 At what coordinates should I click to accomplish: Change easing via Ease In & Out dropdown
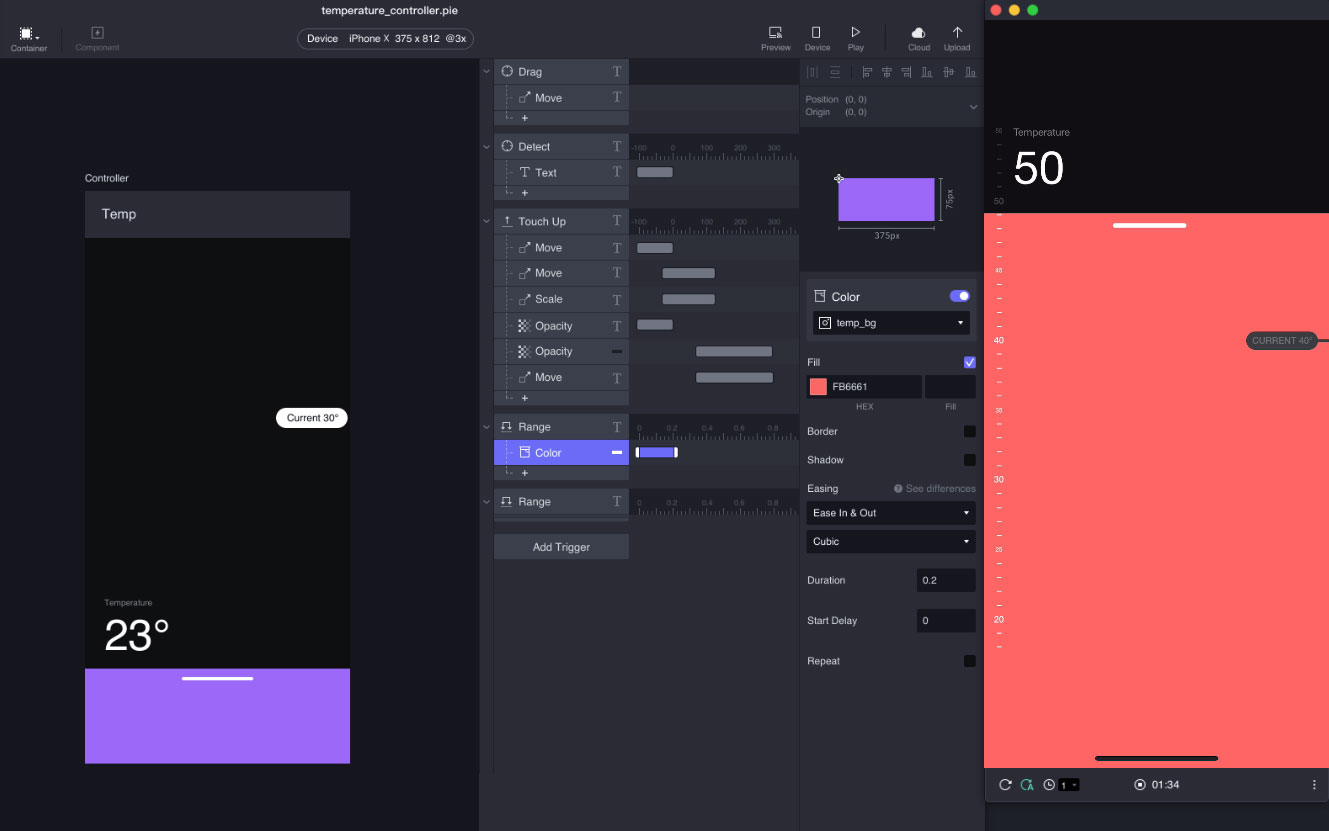click(890, 513)
